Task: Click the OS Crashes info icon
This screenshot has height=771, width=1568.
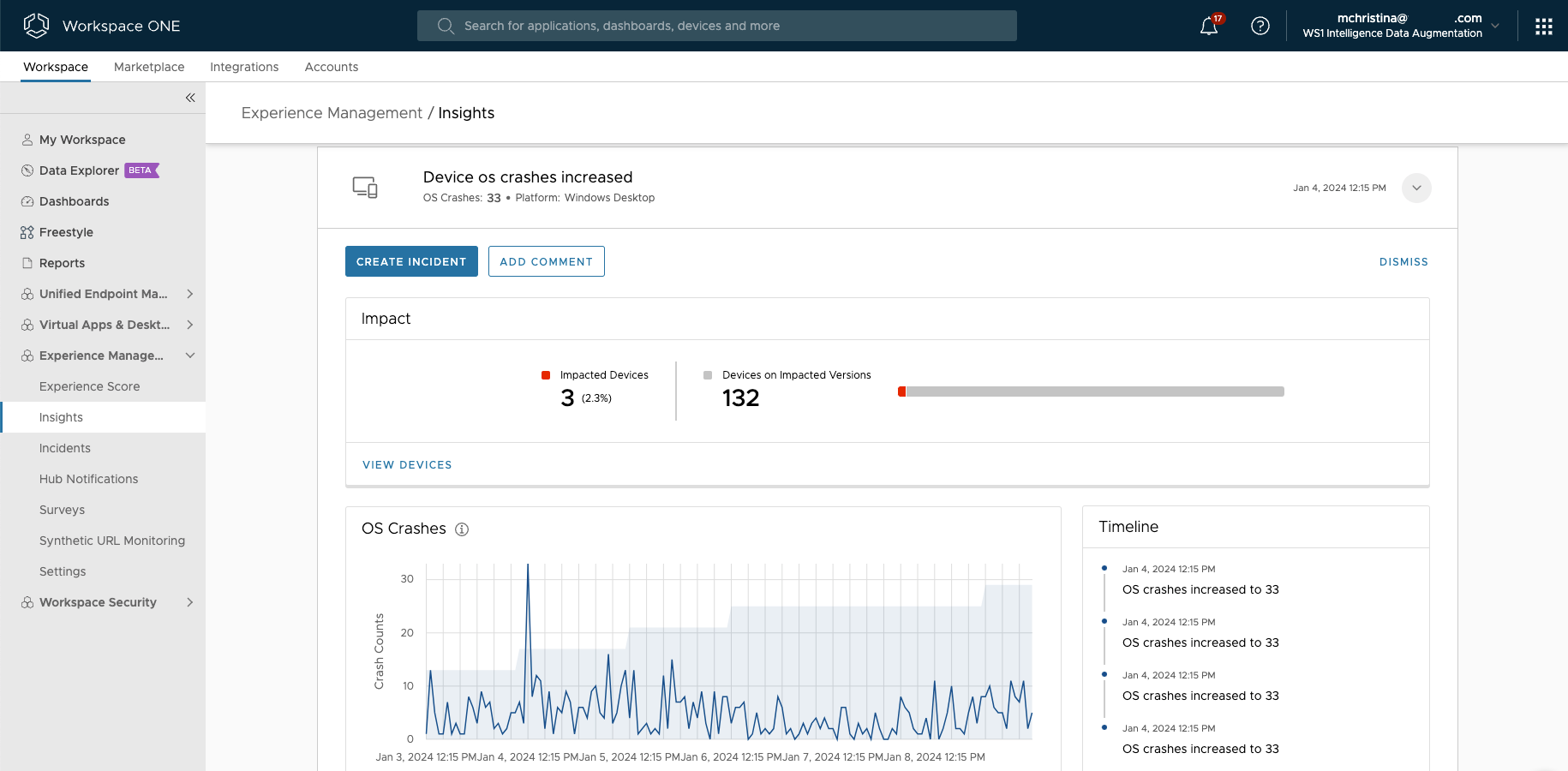Action: pyautogui.click(x=462, y=529)
